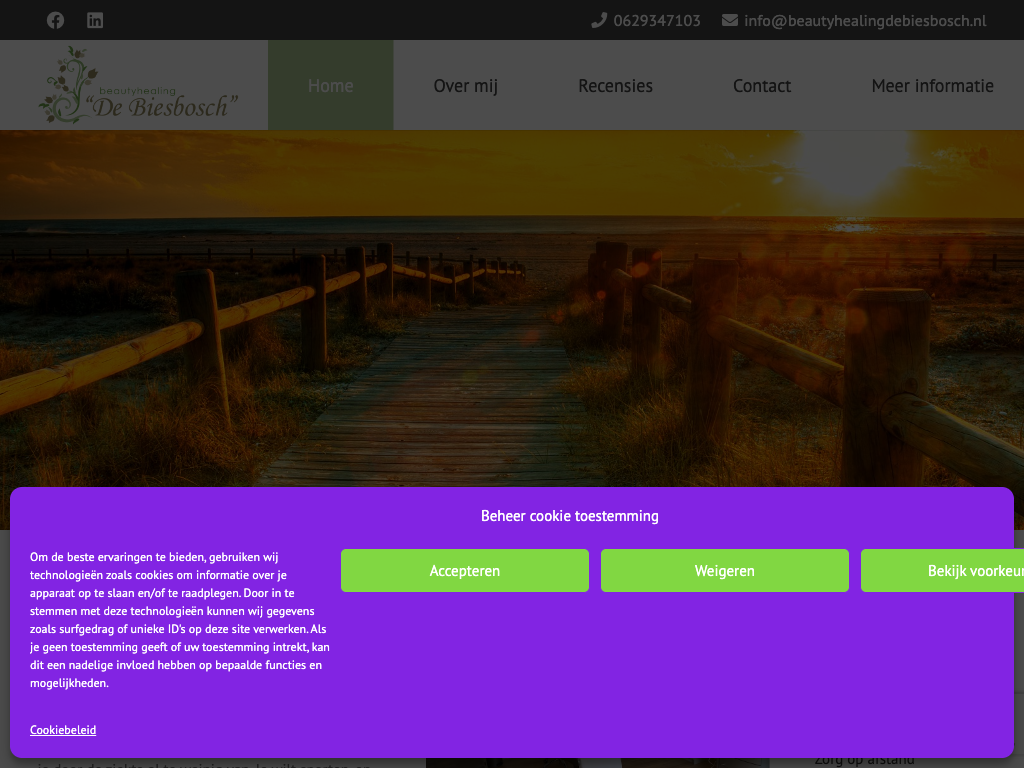Image resolution: width=1024 pixels, height=768 pixels.
Task: Click the cookie explanation paragraph text
Action: [180, 620]
